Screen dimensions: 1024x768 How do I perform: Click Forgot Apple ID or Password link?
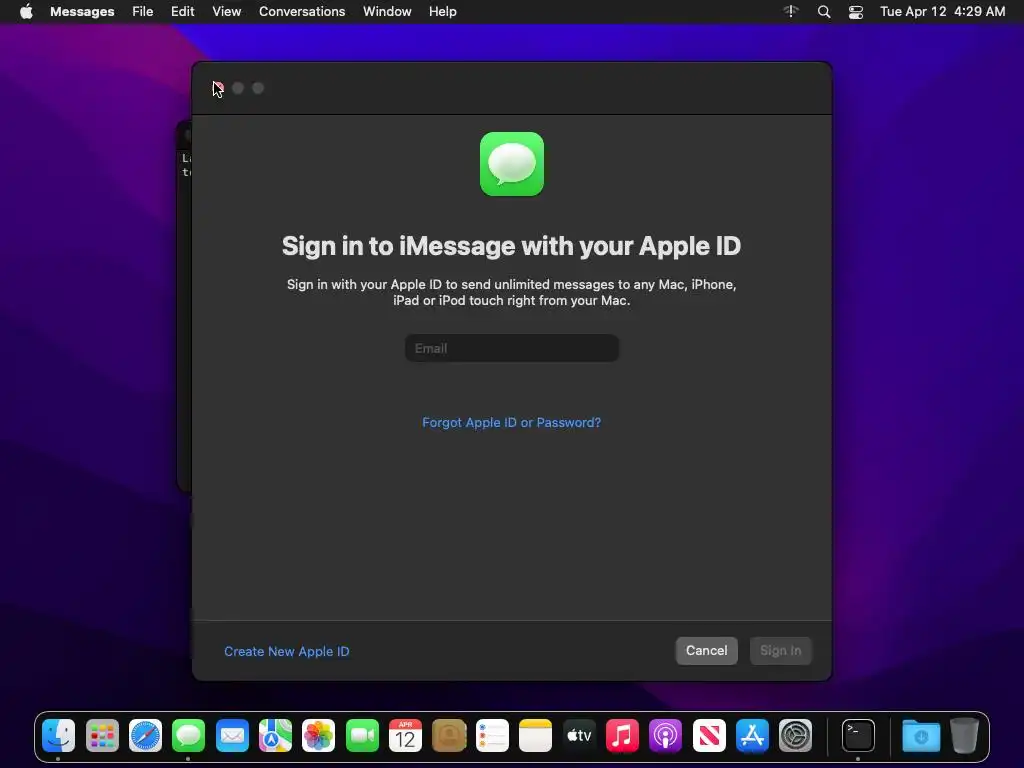(511, 423)
